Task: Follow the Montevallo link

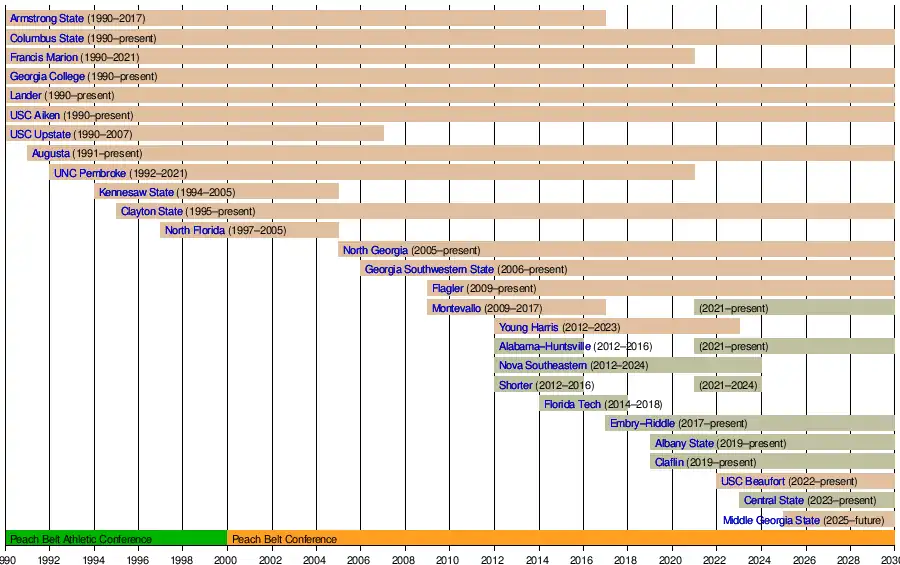Action: (x=456, y=308)
